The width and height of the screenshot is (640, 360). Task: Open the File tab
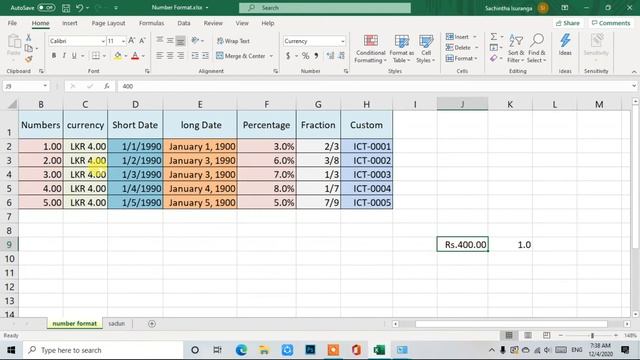(12, 23)
